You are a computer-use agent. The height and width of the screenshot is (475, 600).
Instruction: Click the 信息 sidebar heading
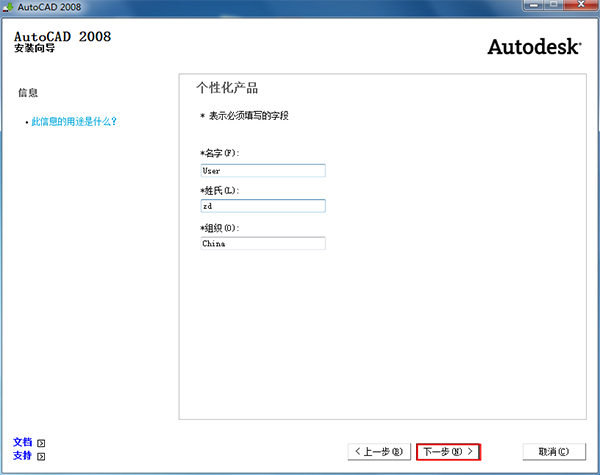28,93
